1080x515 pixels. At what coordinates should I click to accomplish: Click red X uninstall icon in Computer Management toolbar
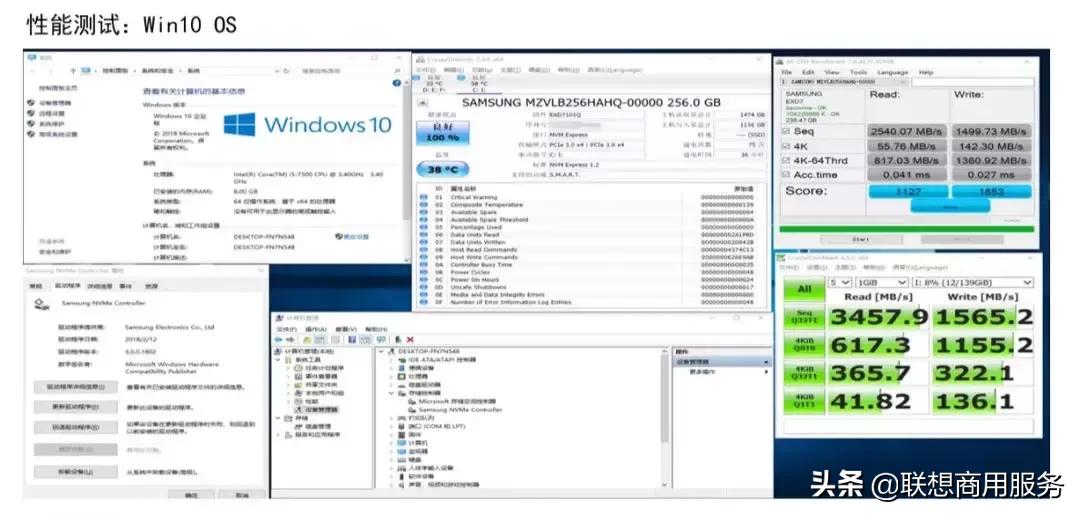coord(411,339)
